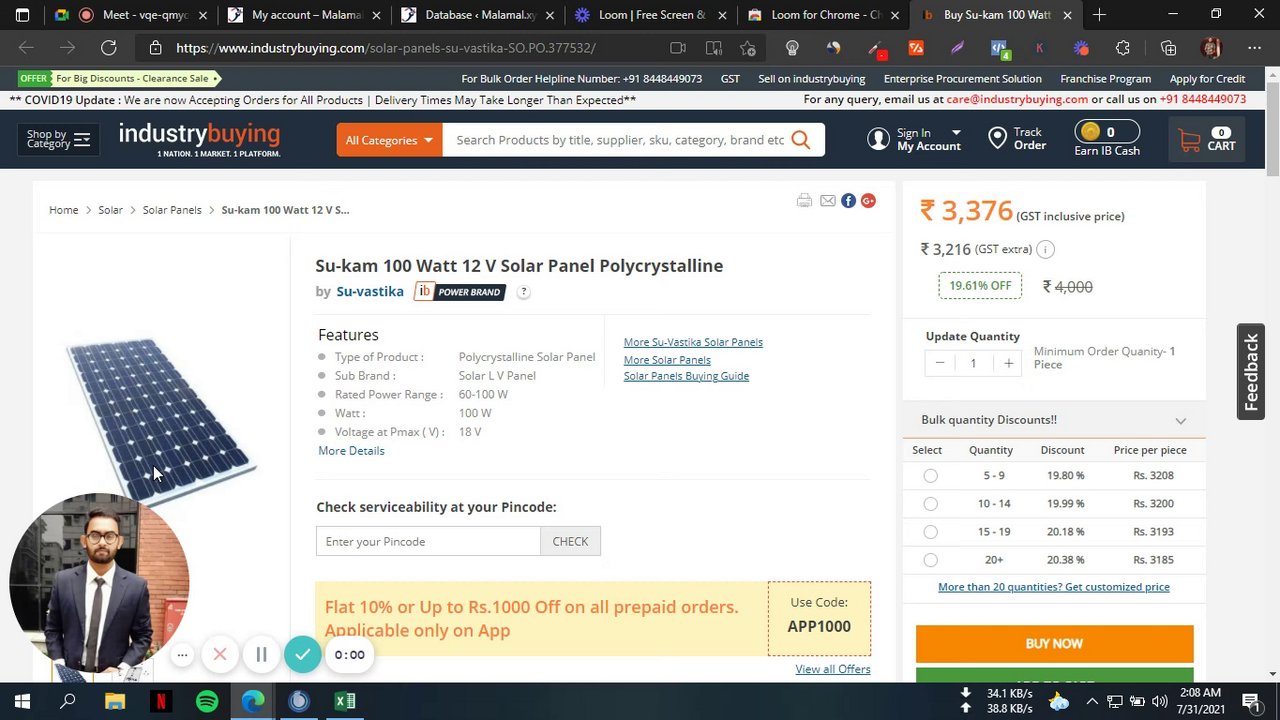Open Franchise Program menu item

coord(1105,78)
